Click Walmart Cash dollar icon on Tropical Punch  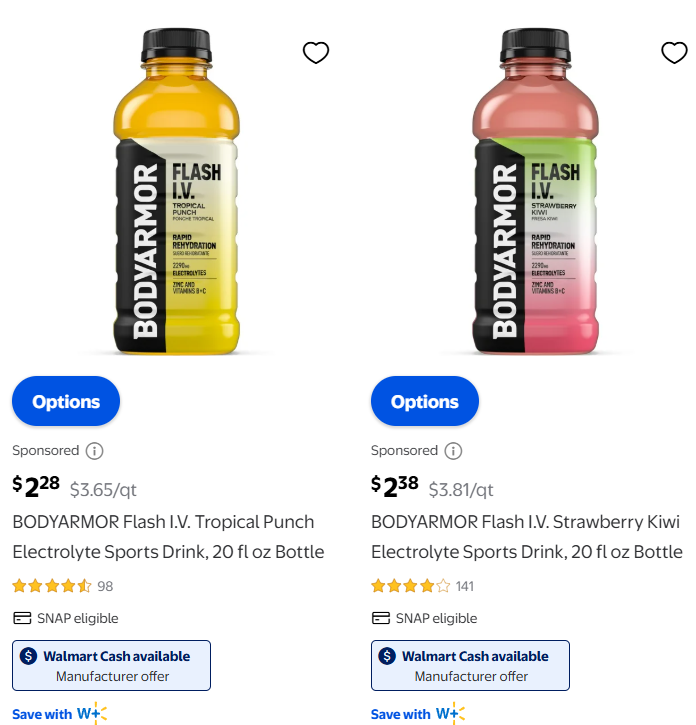28,657
